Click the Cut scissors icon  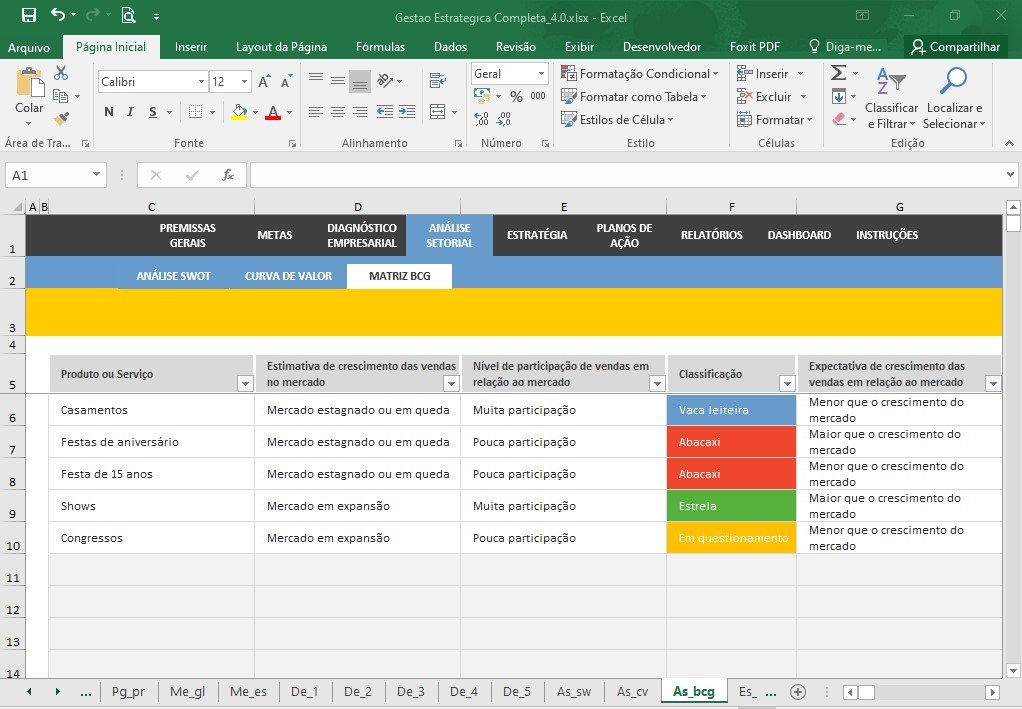(61, 73)
